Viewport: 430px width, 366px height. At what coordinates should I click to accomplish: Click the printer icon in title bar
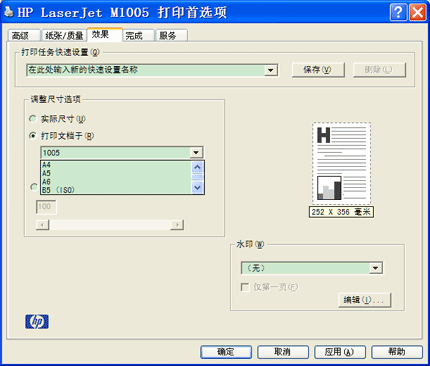click(9, 12)
